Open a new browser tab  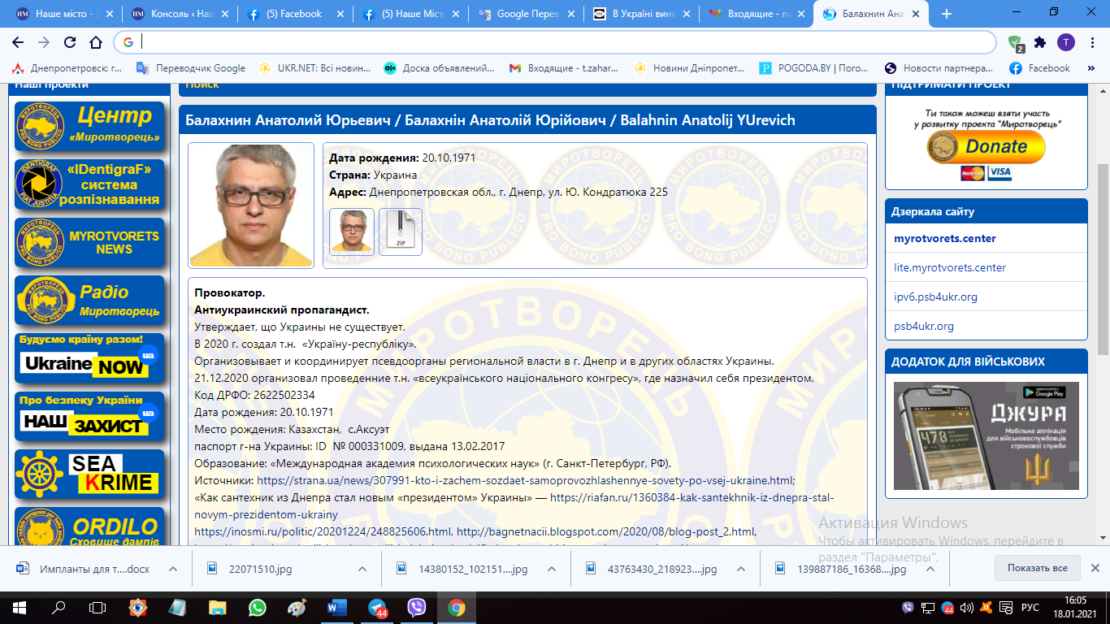946,13
